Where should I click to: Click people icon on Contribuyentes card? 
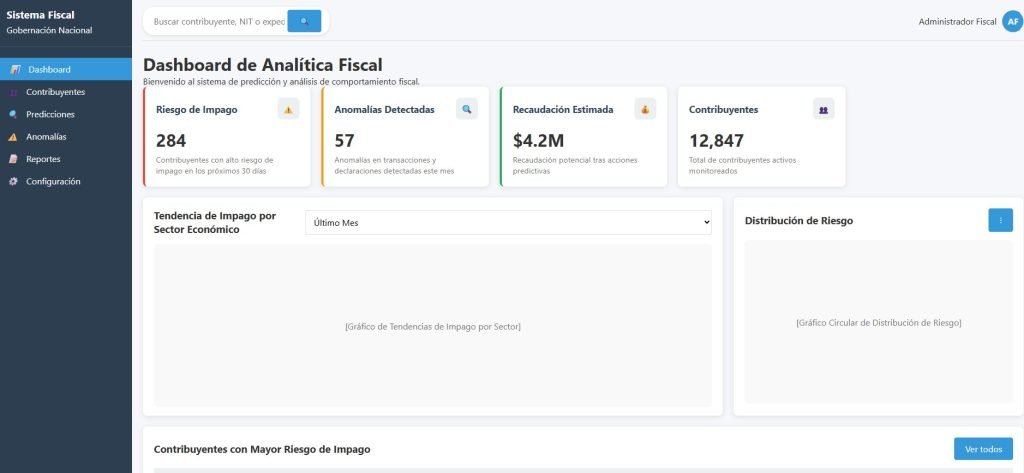(823, 110)
